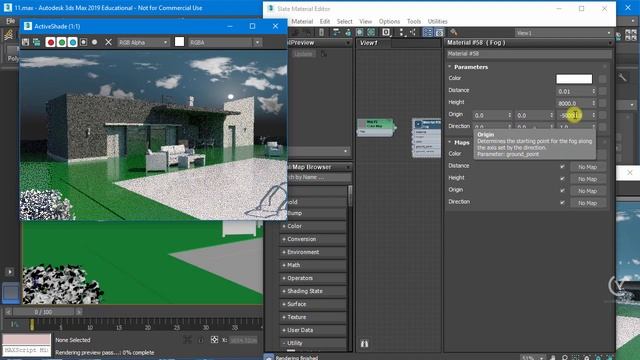640x360 pixels.
Task: Collapse the Utility category in Map Browser
Action: (x=313, y=343)
